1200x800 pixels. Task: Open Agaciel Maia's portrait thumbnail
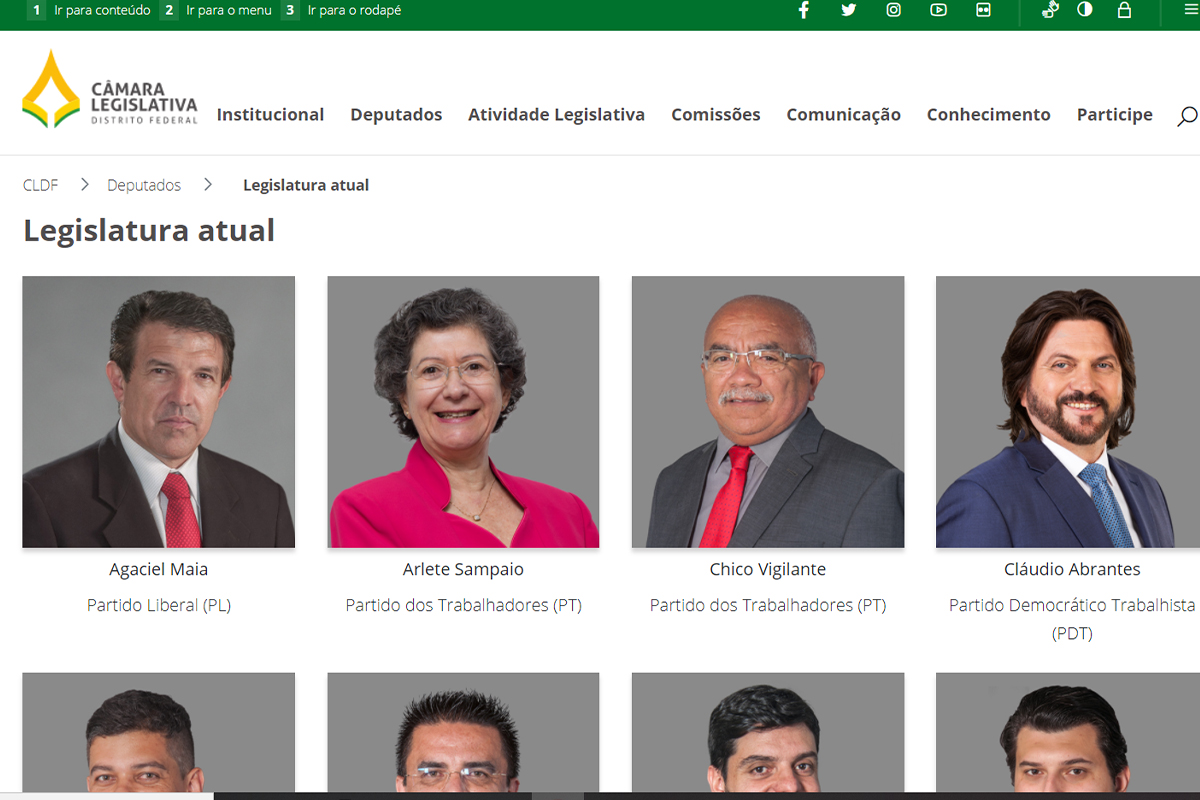click(158, 412)
